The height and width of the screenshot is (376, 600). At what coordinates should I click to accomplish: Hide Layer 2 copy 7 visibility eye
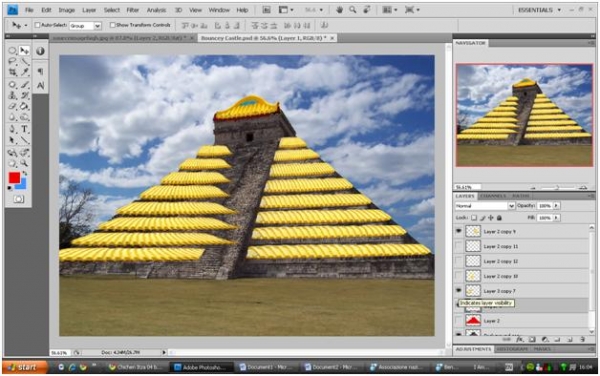458,291
